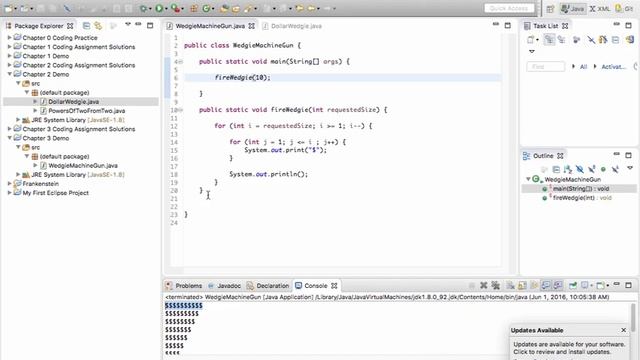Select DollarWedgie.java in Package Explorer
Viewport: 640px width, 360px height.
point(73,102)
